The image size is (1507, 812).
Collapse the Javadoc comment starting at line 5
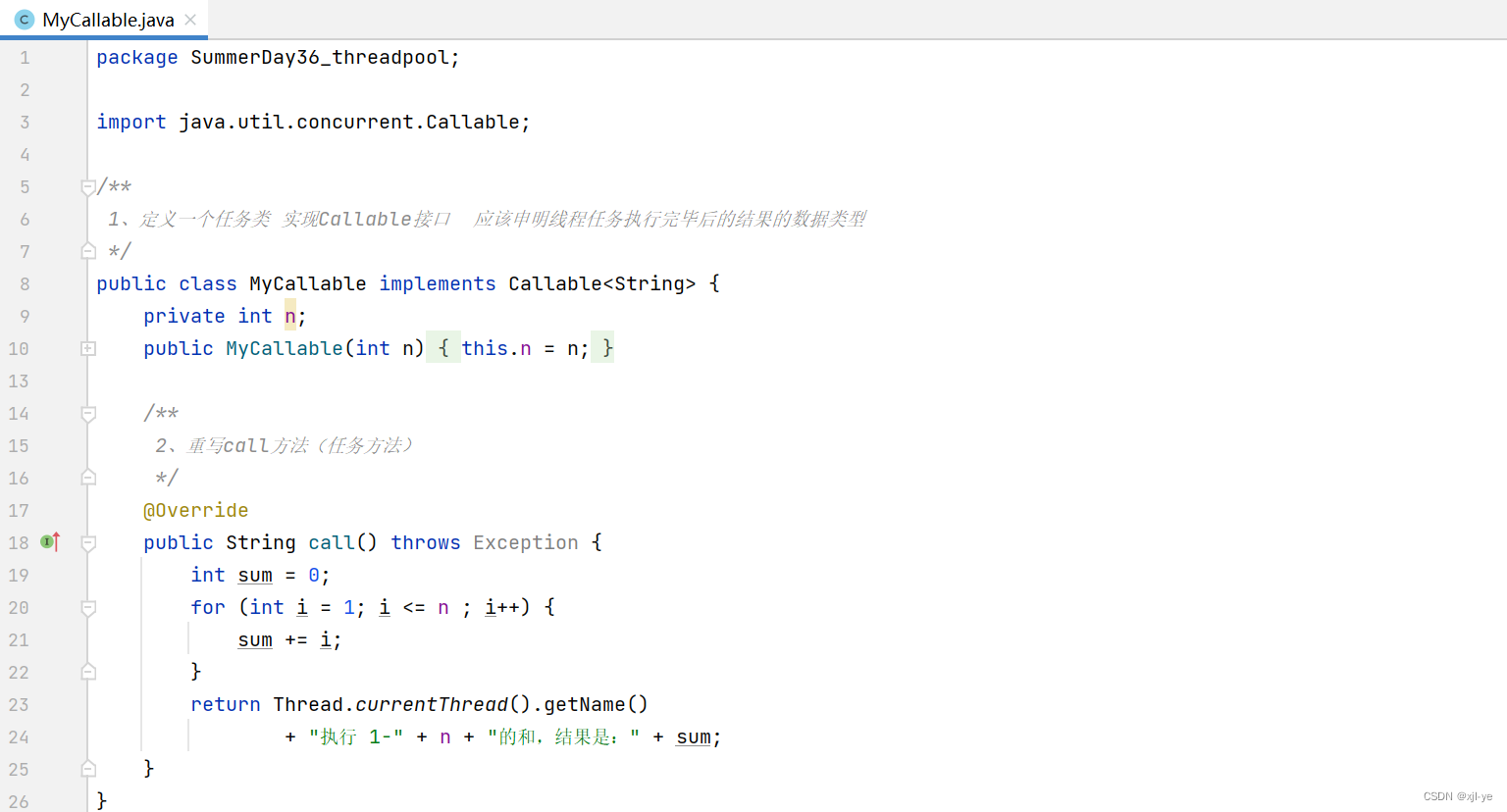(88, 186)
